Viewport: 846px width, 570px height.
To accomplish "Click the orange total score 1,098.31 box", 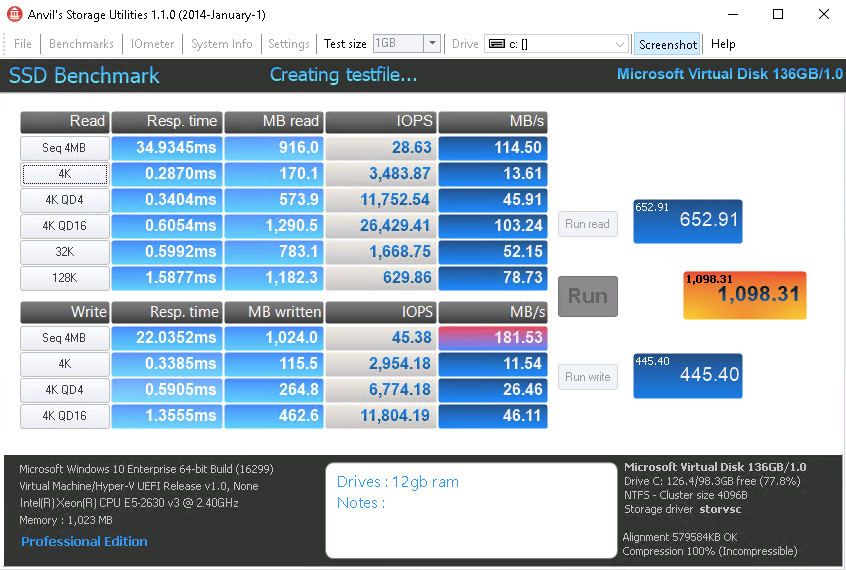I will tap(745, 295).
